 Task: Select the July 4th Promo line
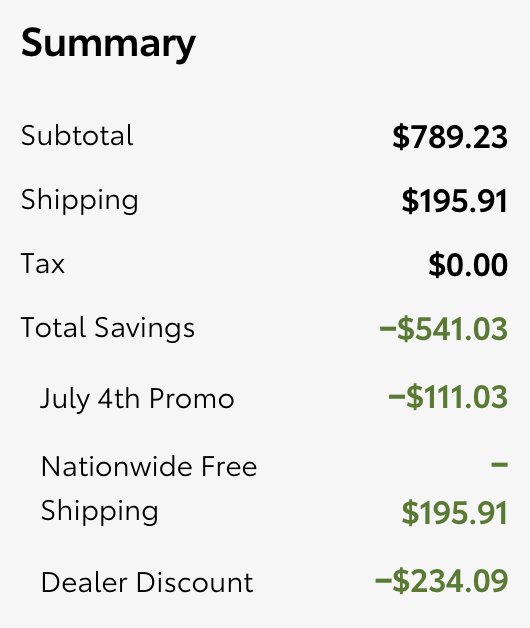coord(137,399)
